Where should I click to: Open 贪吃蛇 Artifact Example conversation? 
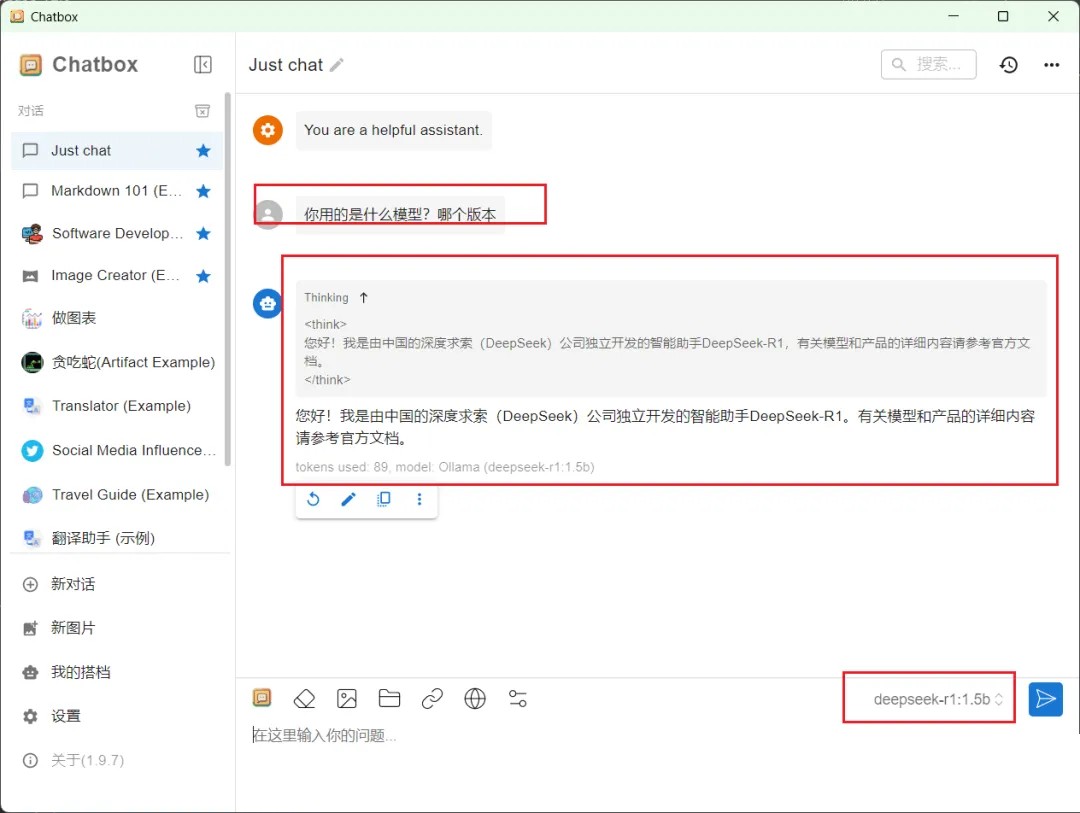(117, 362)
